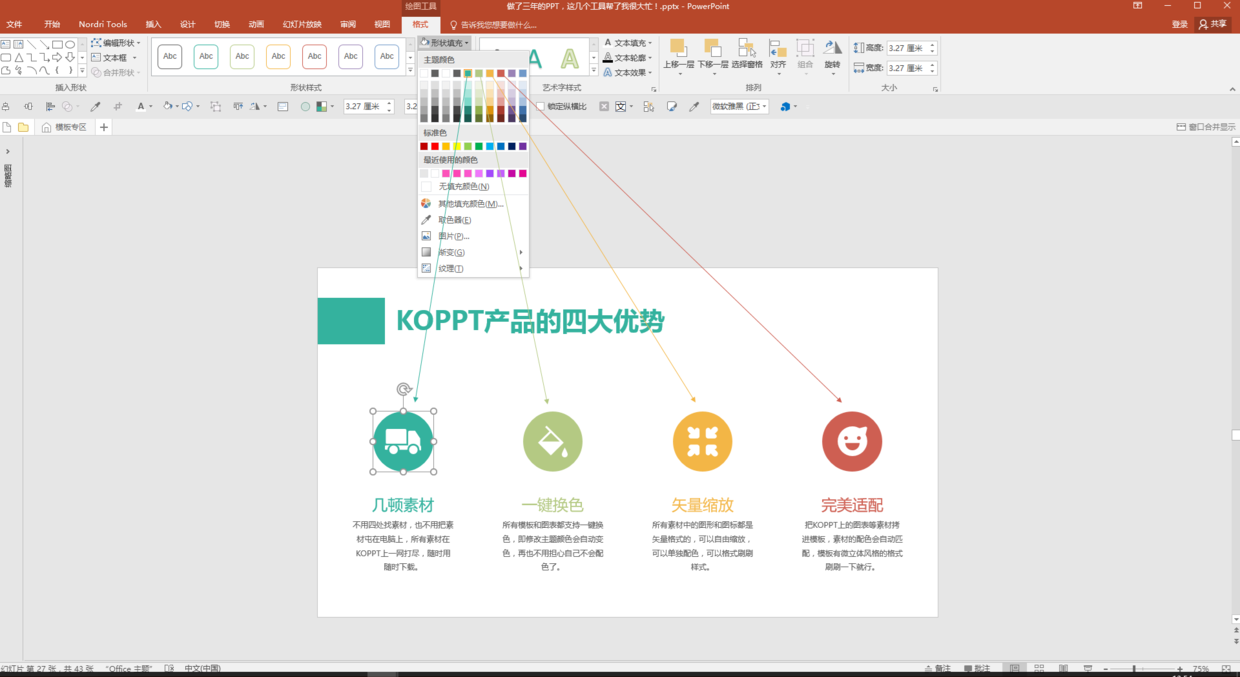Toggle the Notes (备注) pane
Image resolution: width=1240 pixels, height=677 pixels.
pyautogui.click(x=937, y=669)
